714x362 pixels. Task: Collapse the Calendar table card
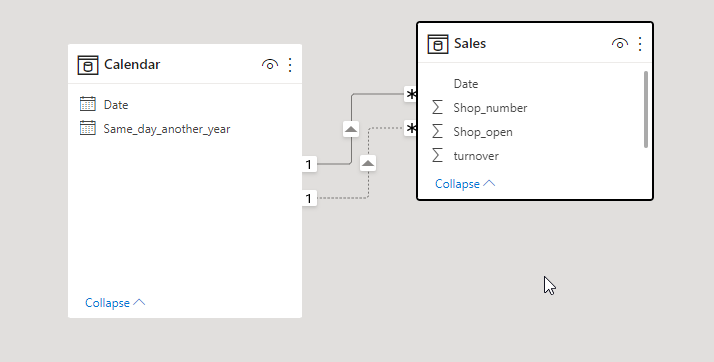pyautogui.click(x=115, y=303)
